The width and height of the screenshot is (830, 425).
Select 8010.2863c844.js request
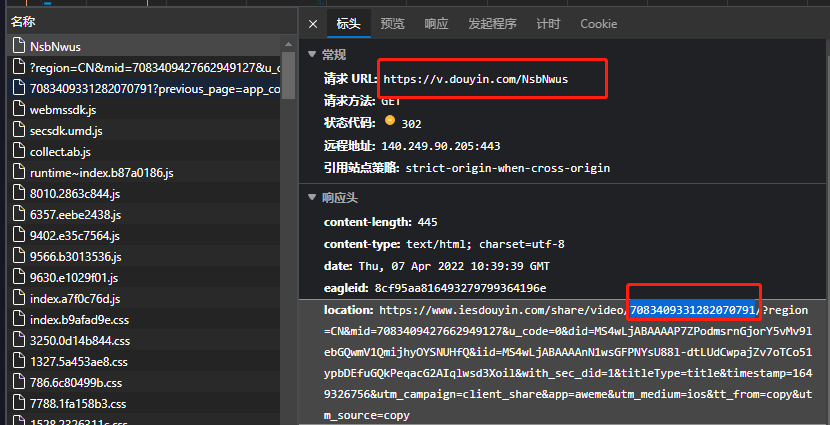(144, 194)
